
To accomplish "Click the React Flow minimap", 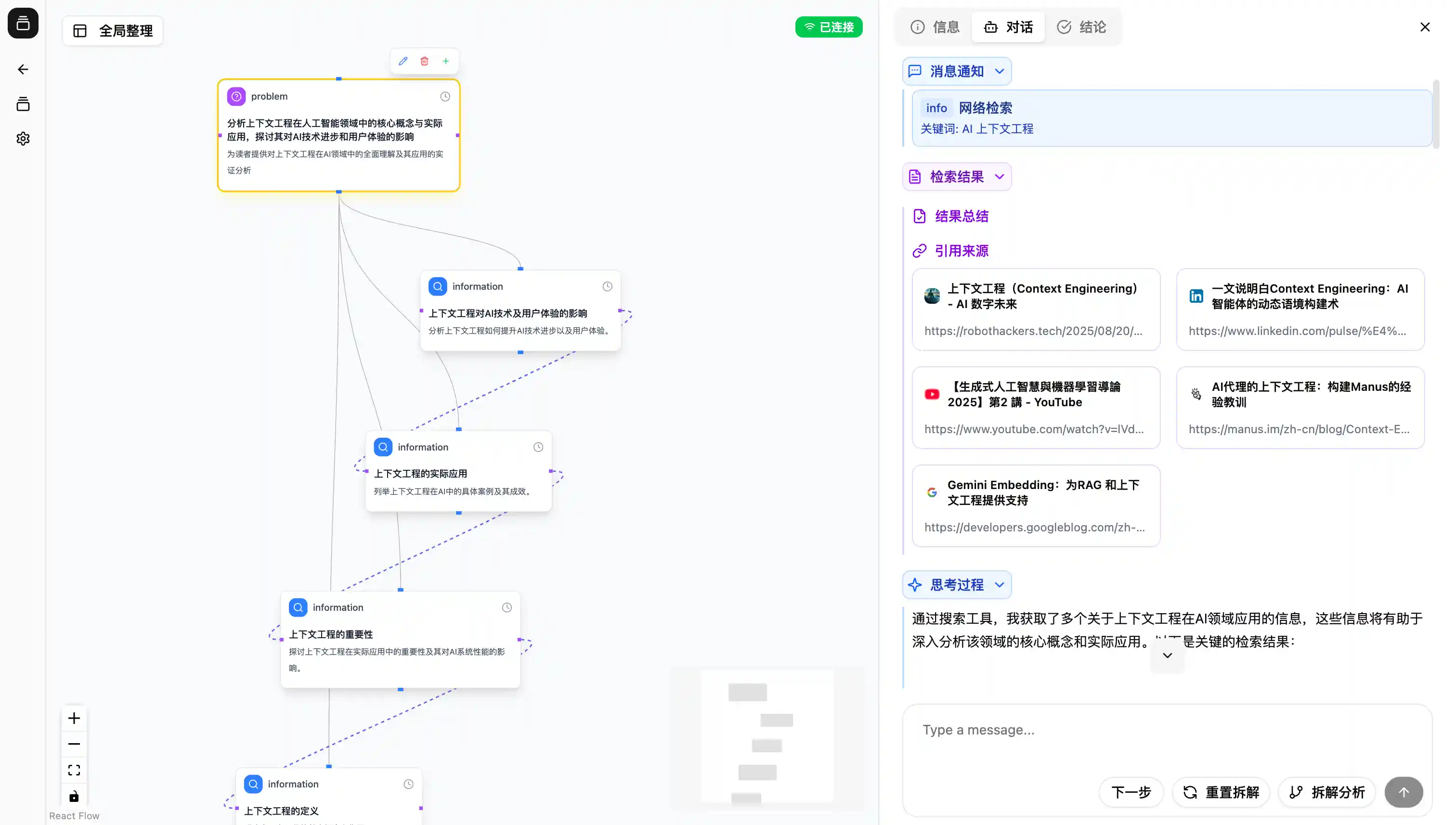I will point(767,736).
